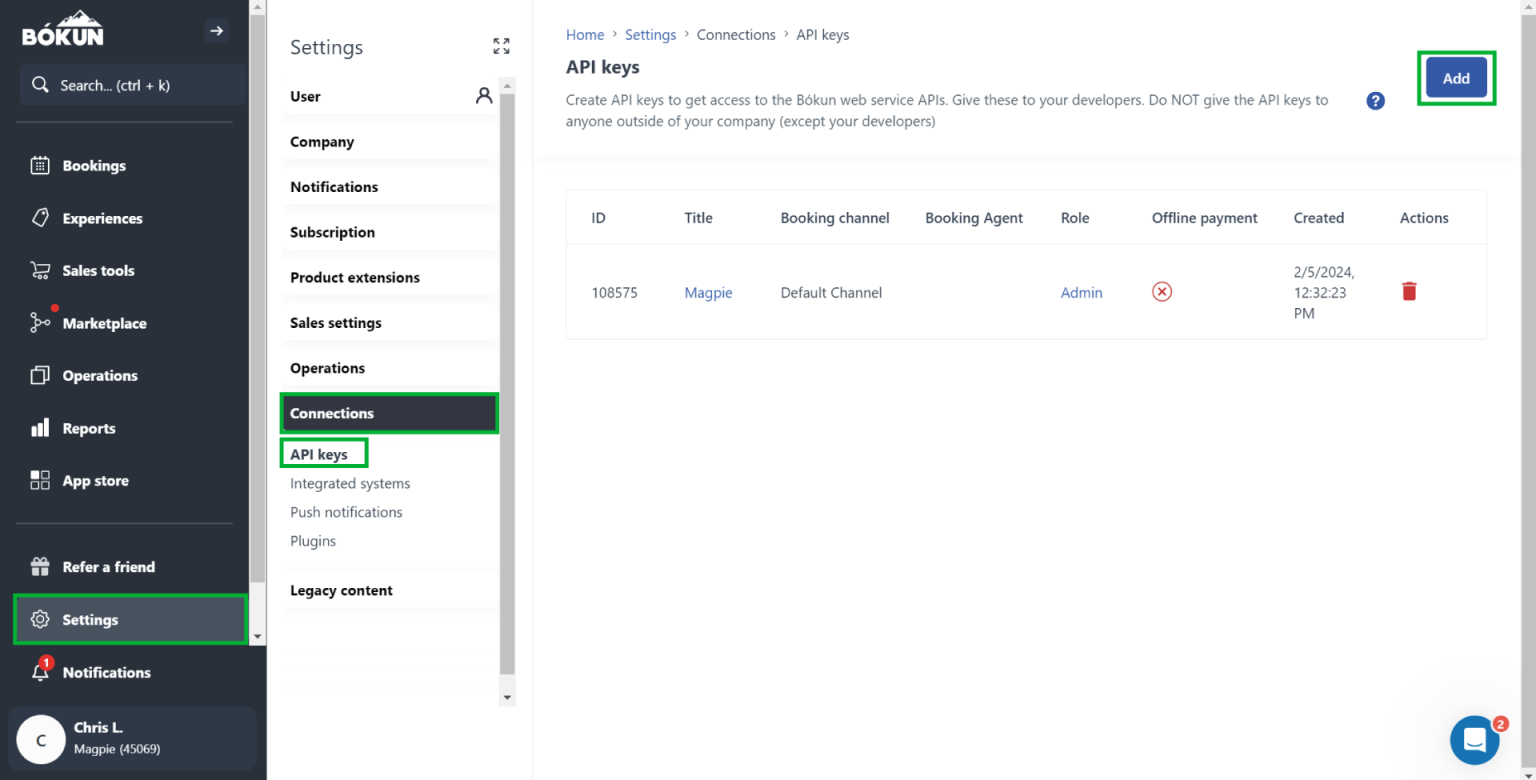The height and width of the screenshot is (780, 1536).
Task: Click the Admin role link
Action: tap(1081, 293)
